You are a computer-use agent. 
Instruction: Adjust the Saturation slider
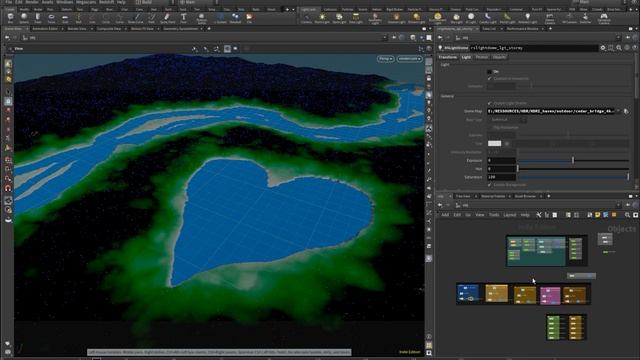click(x=573, y=177)
